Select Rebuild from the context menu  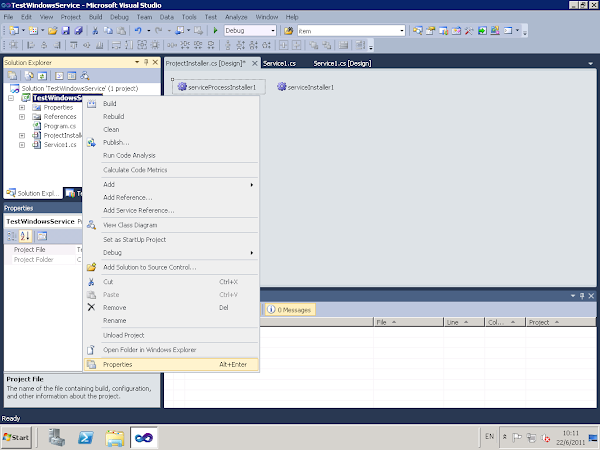pos(171,117)
